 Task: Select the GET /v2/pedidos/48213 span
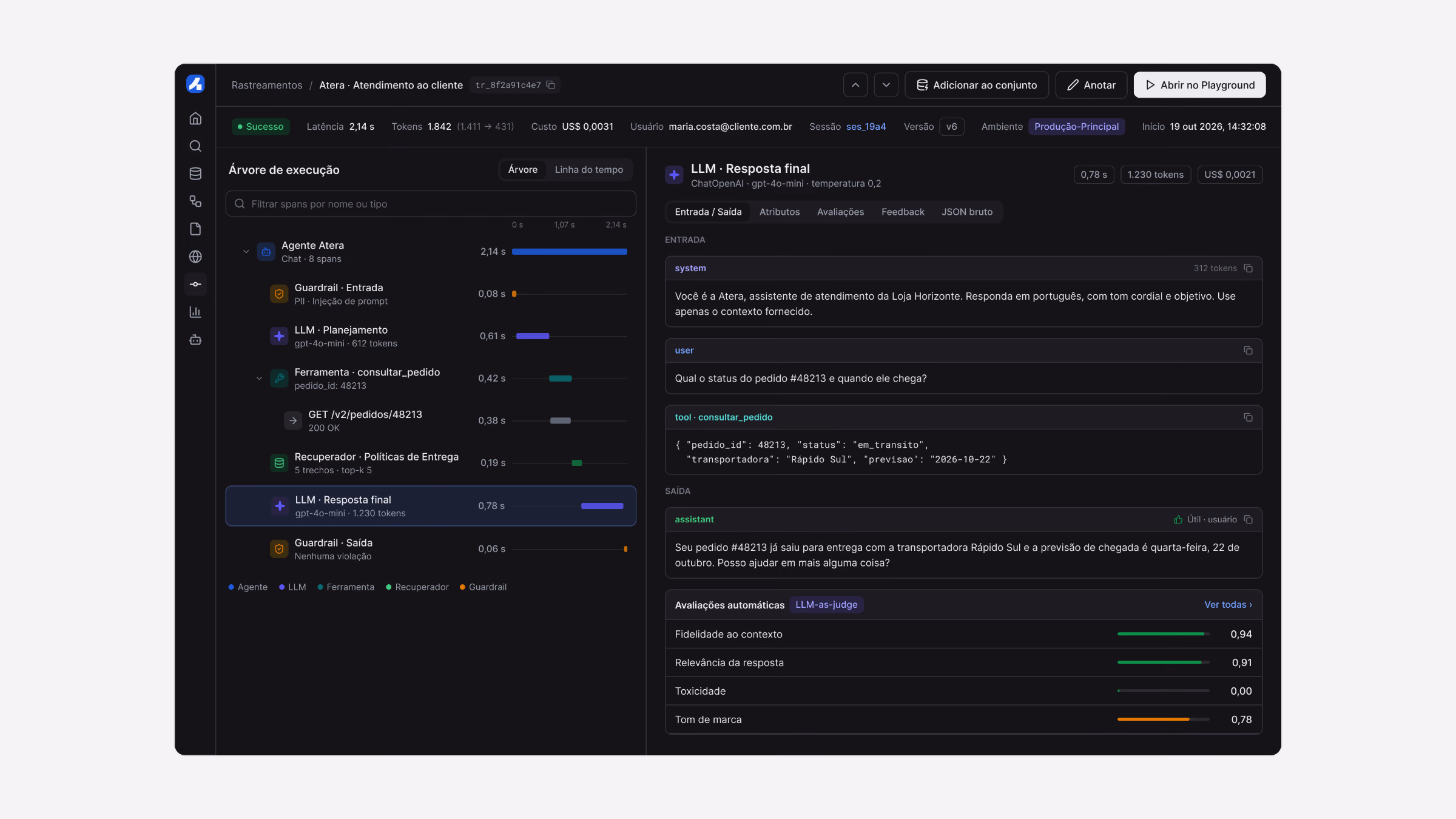(x=431, y=420)
